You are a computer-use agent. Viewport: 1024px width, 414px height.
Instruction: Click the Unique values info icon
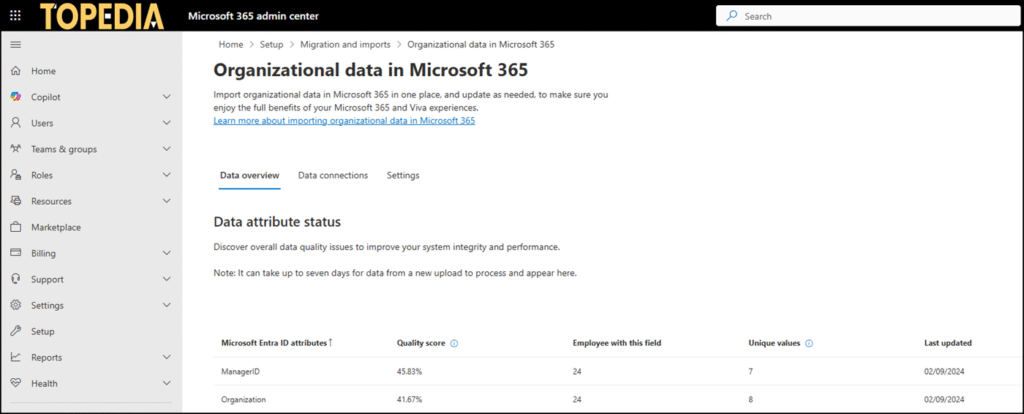pyautogui.click(x=809, y=343)
